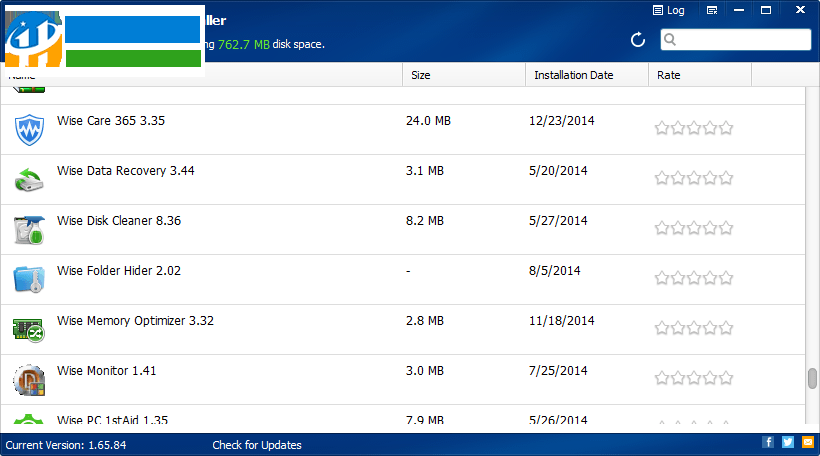Image resolution: width=820 pixels, height=456 pixels.
Task: Open the feedback message icon in title bar
Action: 712,10
